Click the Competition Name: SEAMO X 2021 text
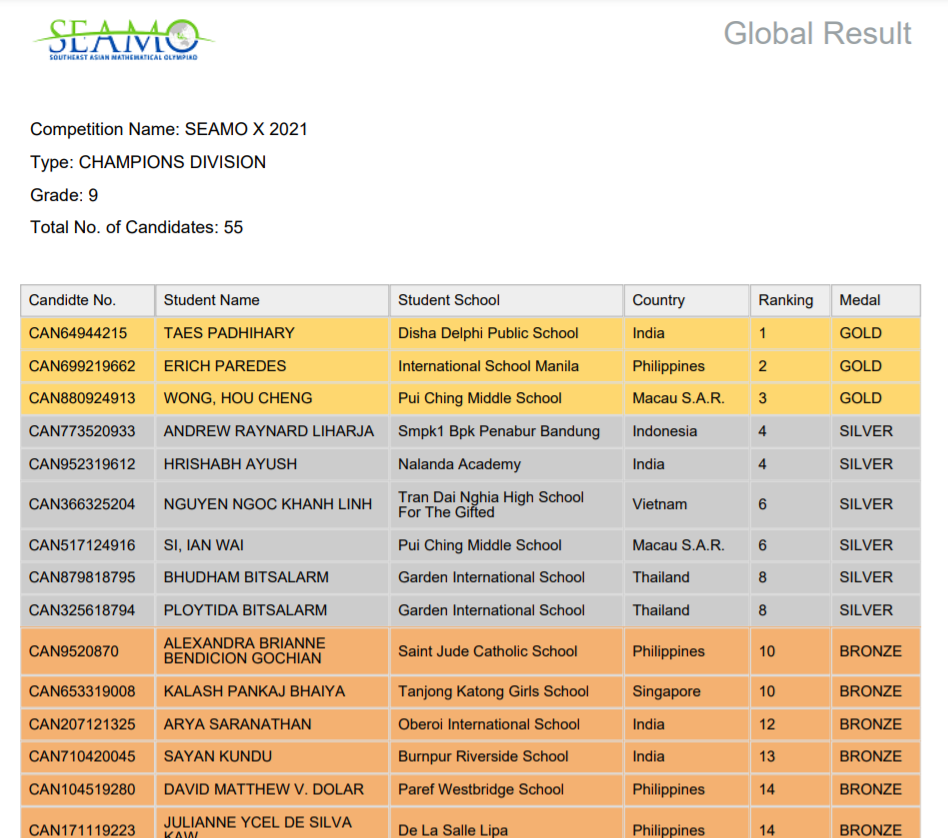The width and height of the screenshot is (948, 838). pos(169,129)
